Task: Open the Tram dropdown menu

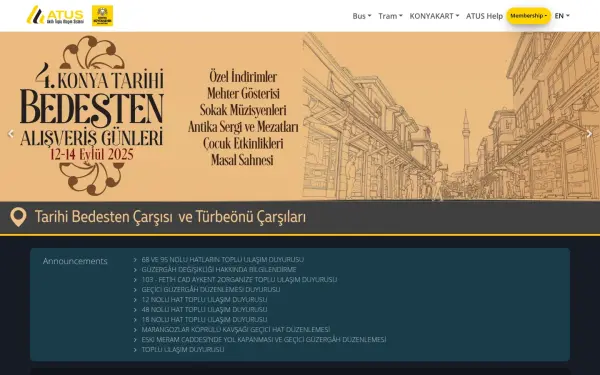Action: [390, 16]
